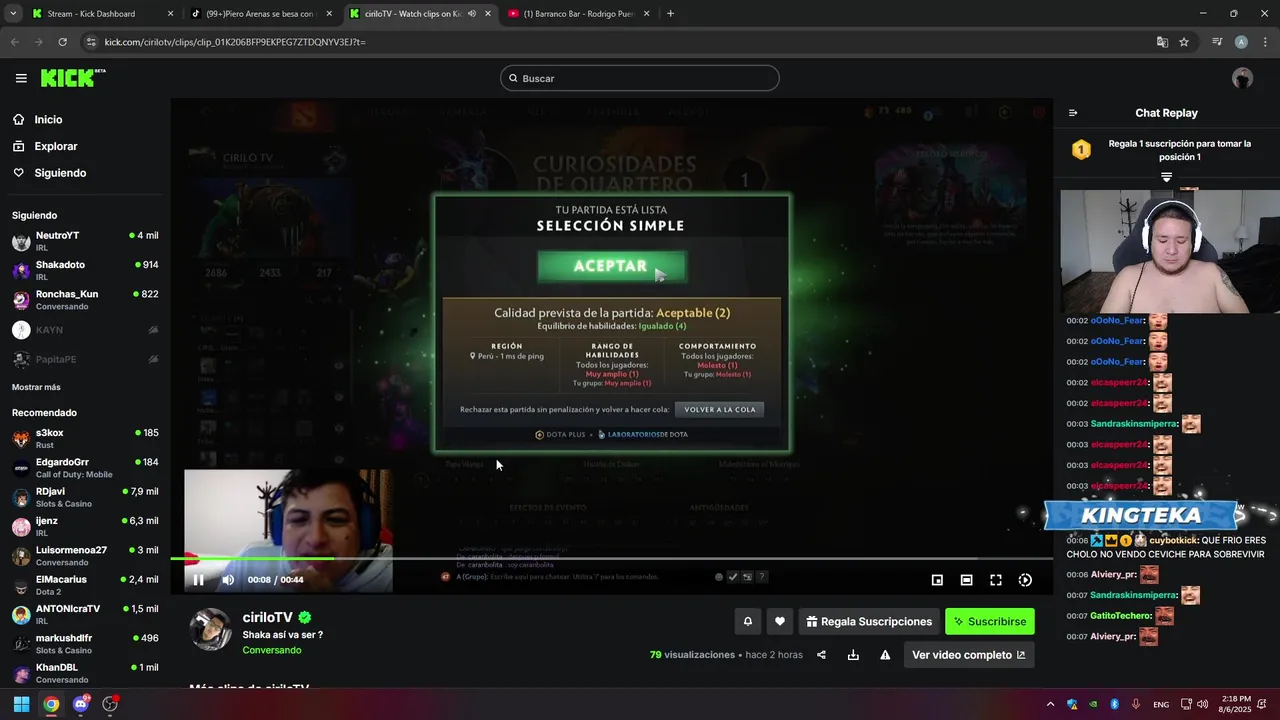Image resolution: width=1280 pixels, height=720 pixels.
Task: Seek on the video progress bar
Action: point(611,558)
